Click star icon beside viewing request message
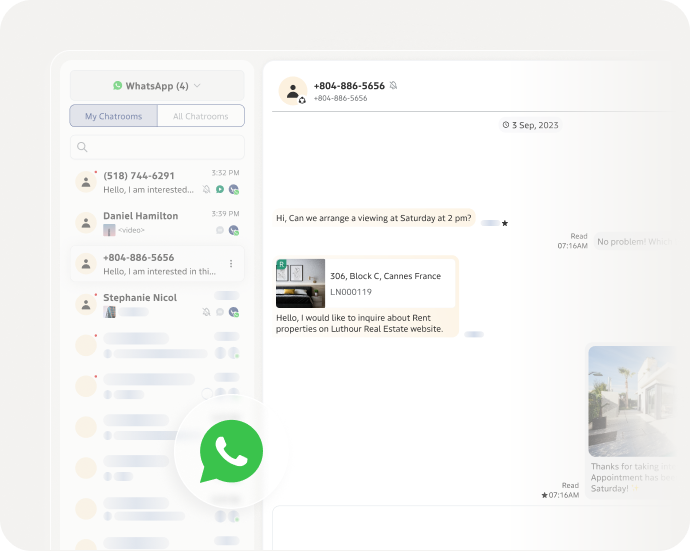Viewport: 690px width, 551px height. (x=505, y=223)
